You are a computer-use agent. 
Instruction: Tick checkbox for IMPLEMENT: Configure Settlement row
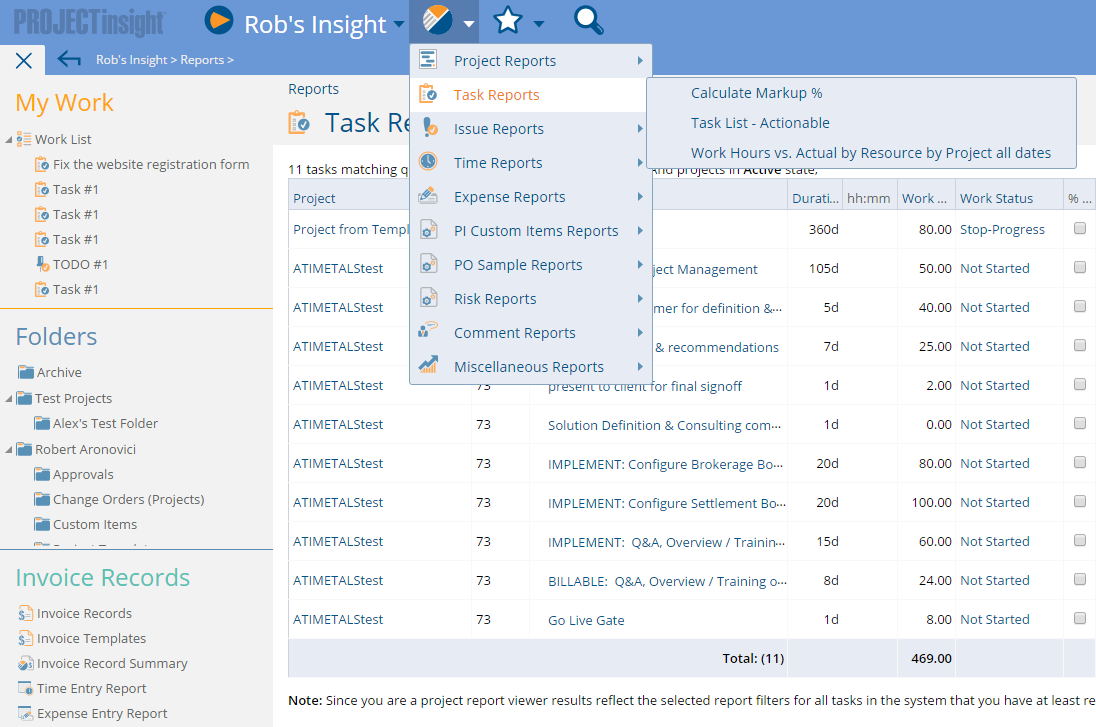point(1080,501)
